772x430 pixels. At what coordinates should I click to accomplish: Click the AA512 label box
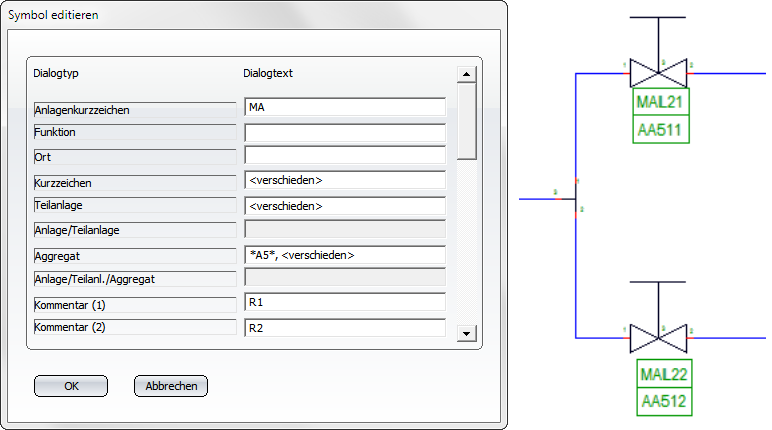664,402
